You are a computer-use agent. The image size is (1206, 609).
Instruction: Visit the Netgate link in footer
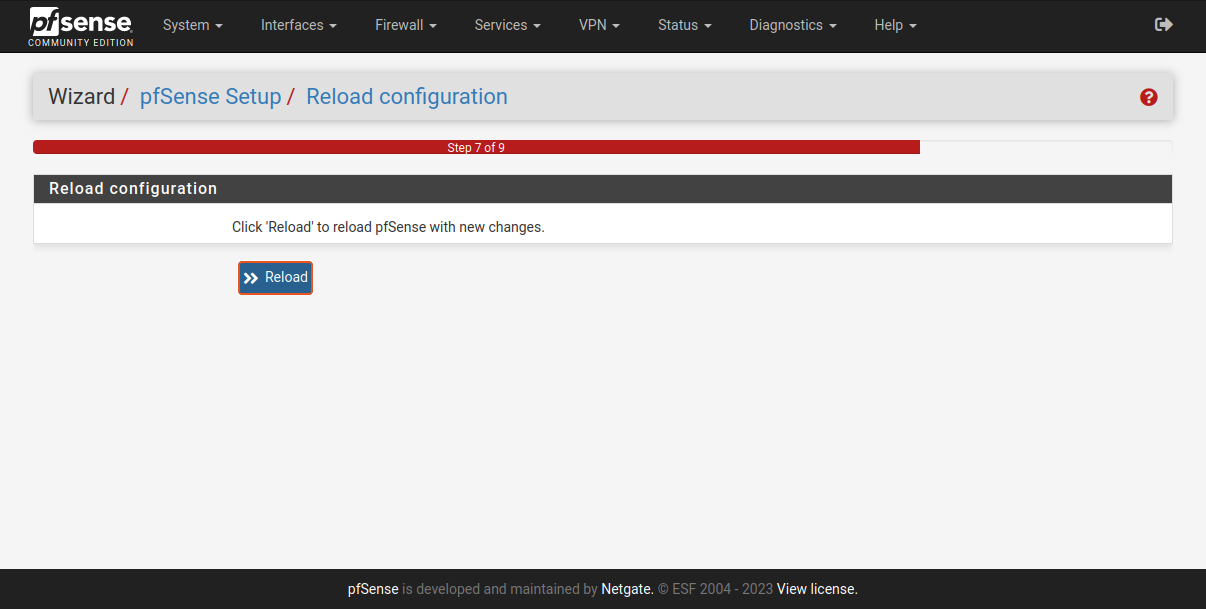coord(627,589)
